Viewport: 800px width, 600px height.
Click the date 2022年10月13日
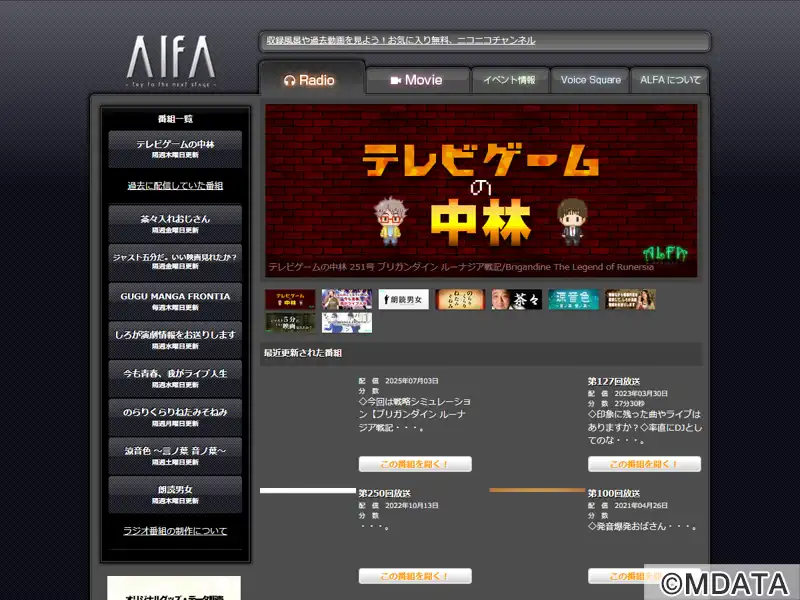(412, 506)
